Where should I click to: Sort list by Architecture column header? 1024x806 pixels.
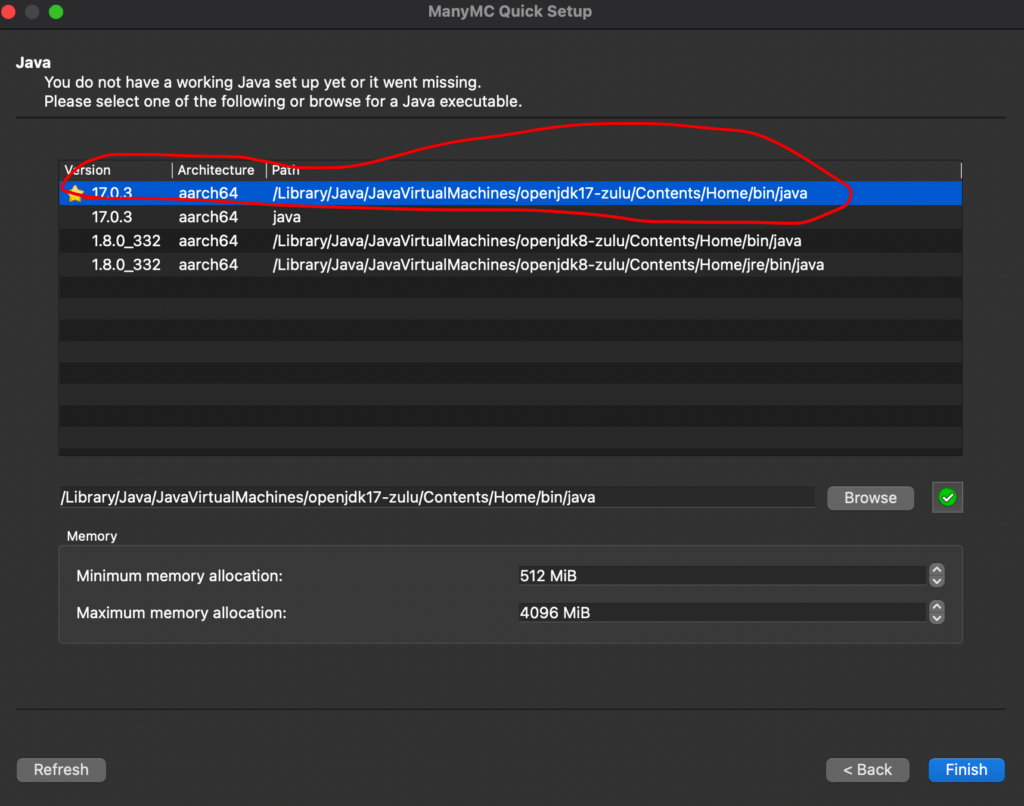(219, 170)
